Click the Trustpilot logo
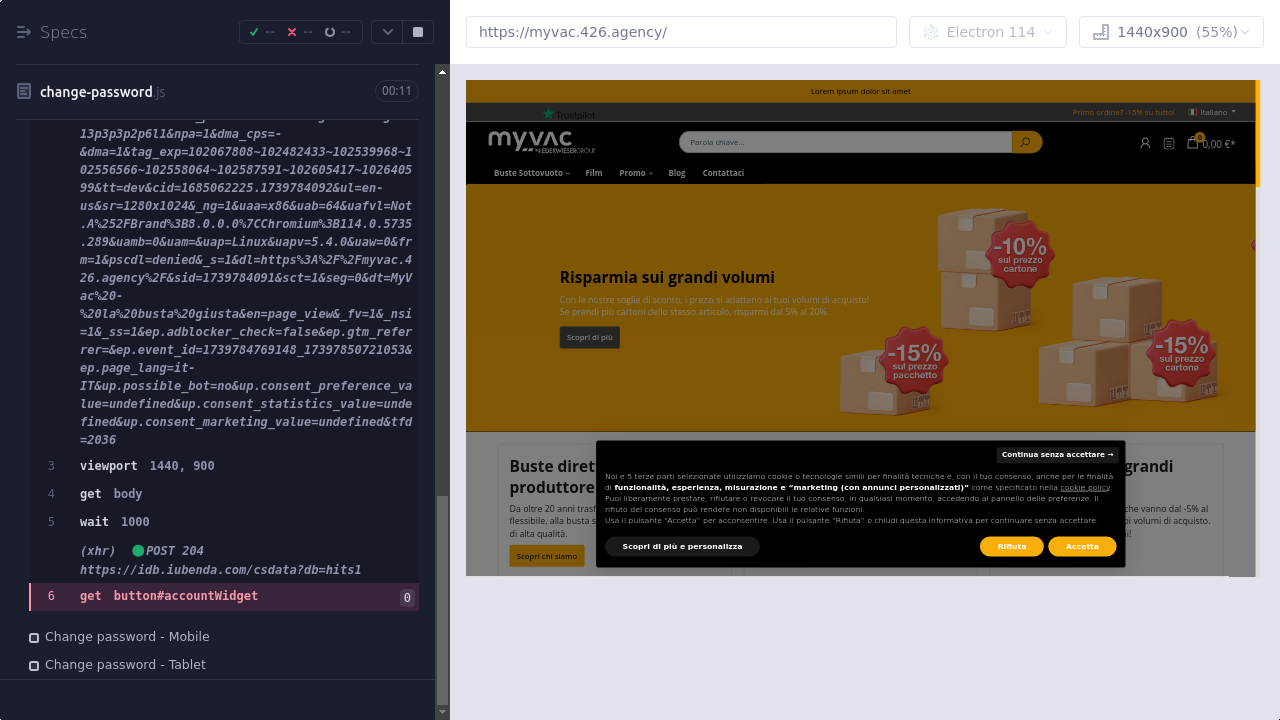 [x=568, y=114]
